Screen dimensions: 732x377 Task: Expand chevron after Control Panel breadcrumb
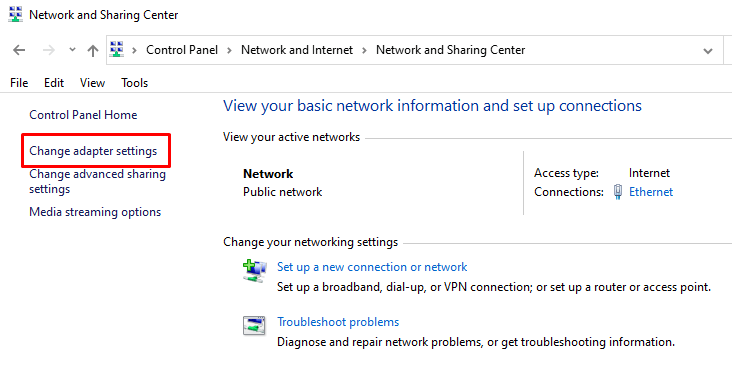(230, 50)
